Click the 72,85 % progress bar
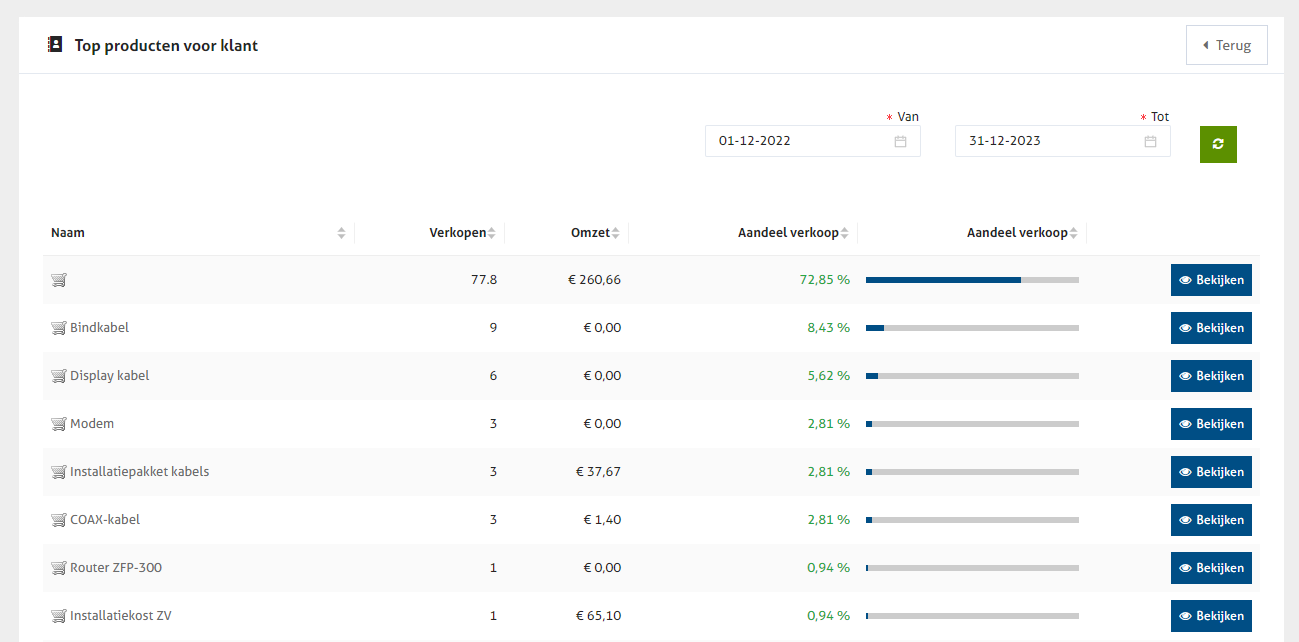The height and width of the screenshot is (642, 1299). [971, 280]
